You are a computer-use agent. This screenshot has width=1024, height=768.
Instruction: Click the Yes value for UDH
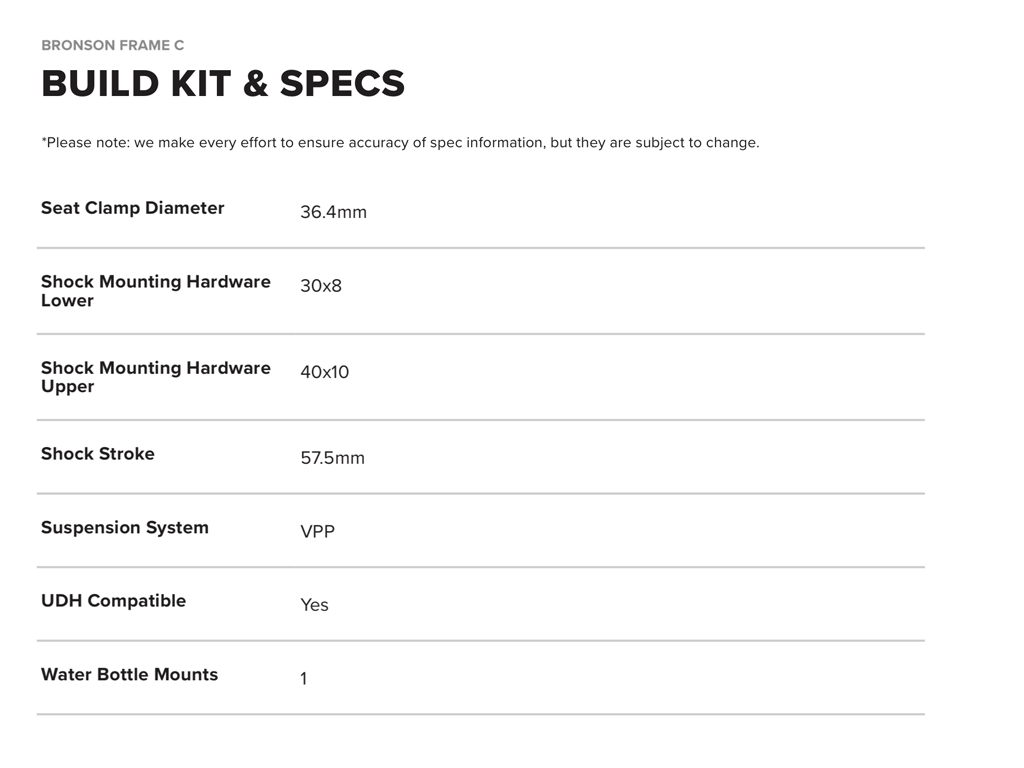click(x=314, y=605)
